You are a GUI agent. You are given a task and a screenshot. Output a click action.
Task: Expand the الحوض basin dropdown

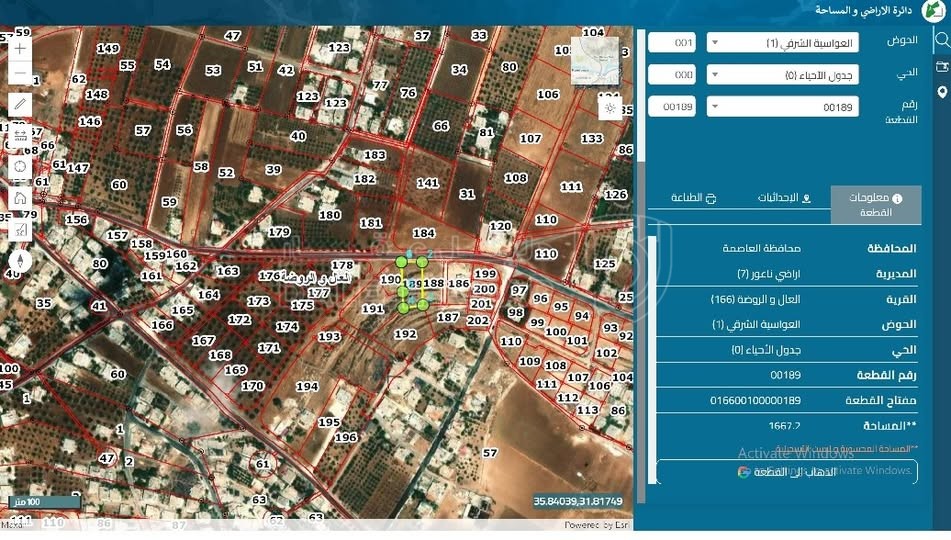click(783, 43)
